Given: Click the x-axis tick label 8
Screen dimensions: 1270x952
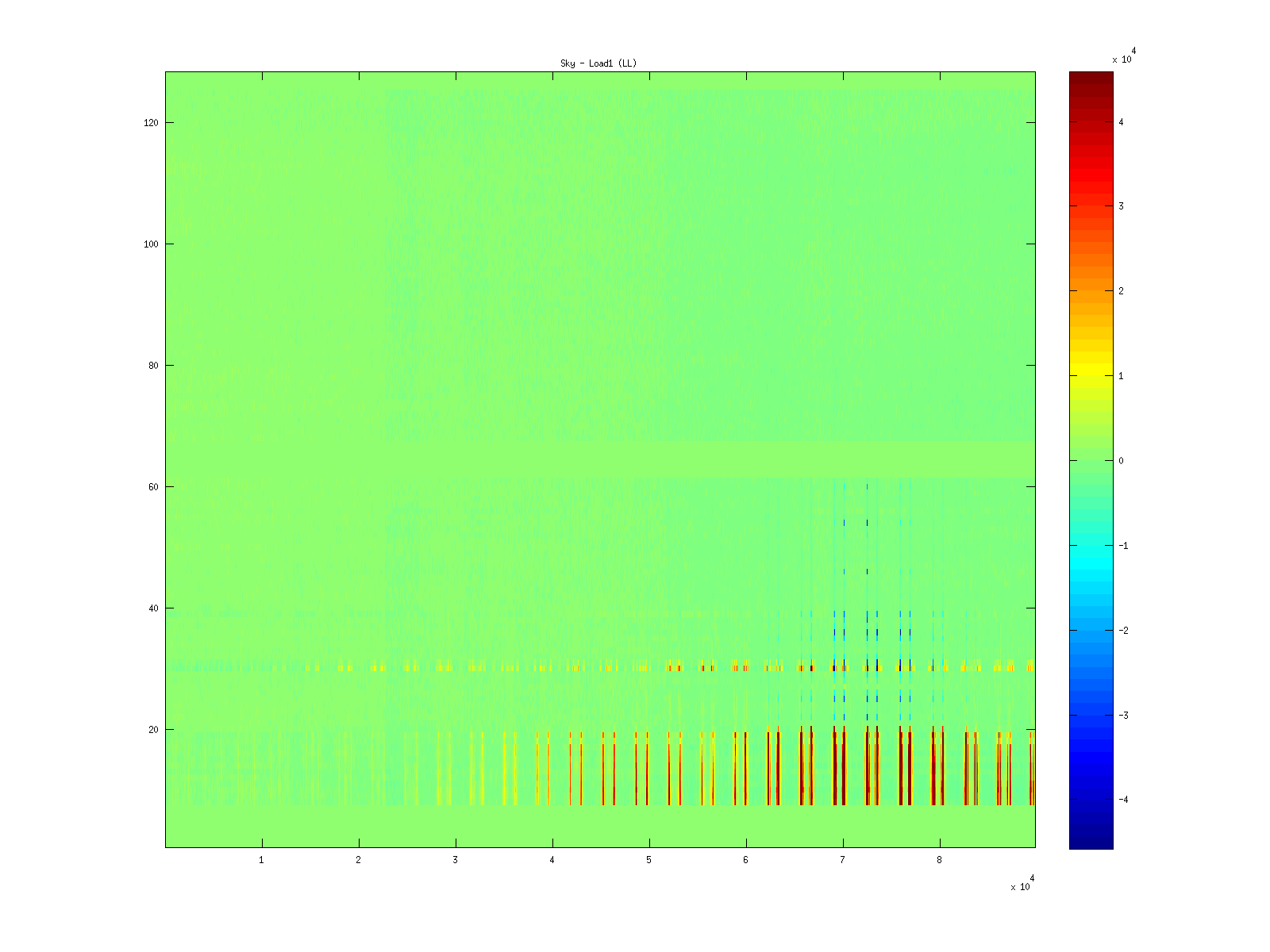Looking at the screenshot, I should pyautogui.click(x=939, y=860).
